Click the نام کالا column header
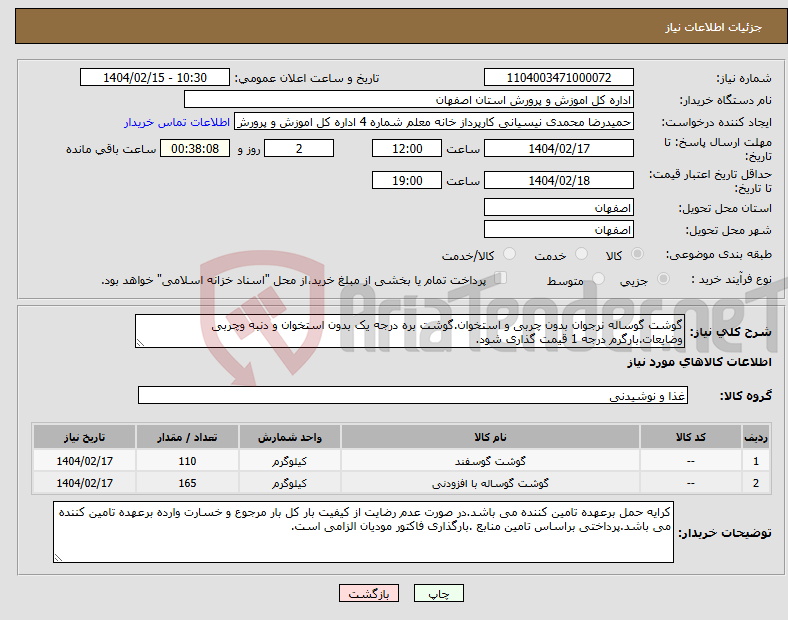Image resolution: width=788 pixels, height=620 pixels. (x=490, y=437)
